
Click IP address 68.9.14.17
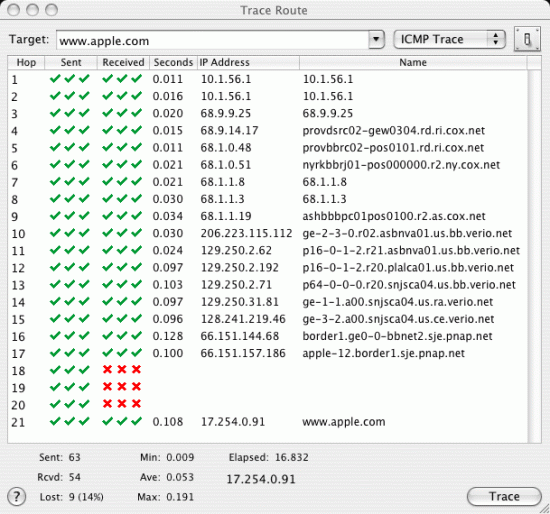click(x=229, y=131)
